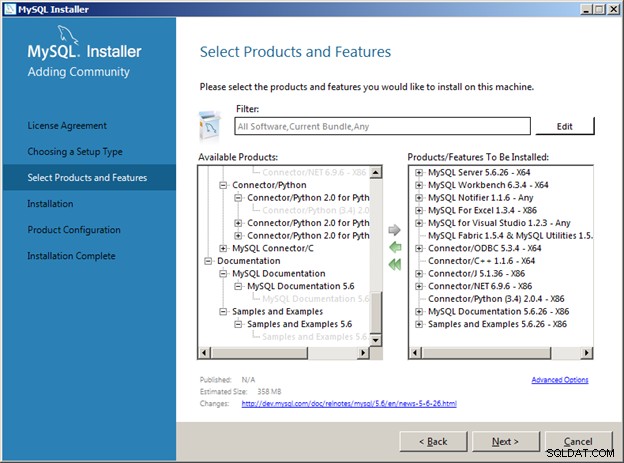The image size is (624, 463).
Task: Expand MySQL For Excel 1.3.4 - X86
Action: (419, 210)
